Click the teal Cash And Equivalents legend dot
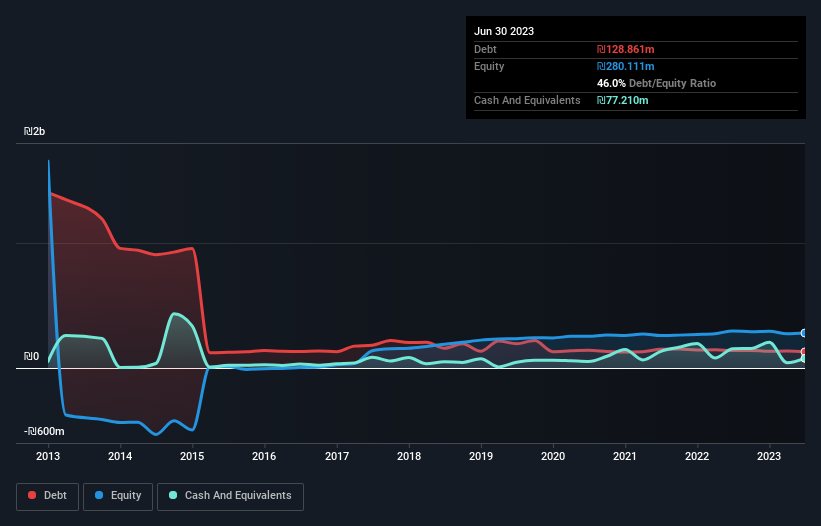The height and width of the screenshot is (526, 821). [173, 495]
